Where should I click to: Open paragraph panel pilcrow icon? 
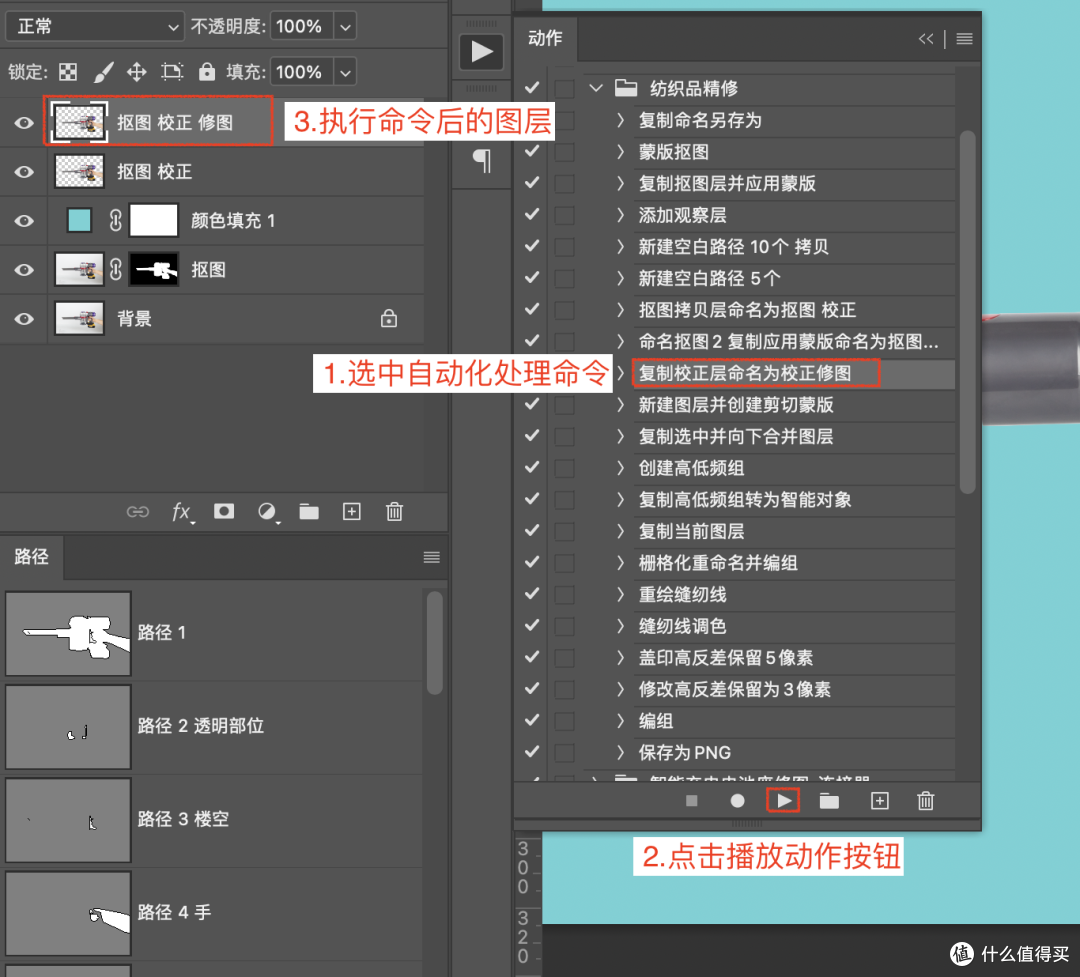482,161
